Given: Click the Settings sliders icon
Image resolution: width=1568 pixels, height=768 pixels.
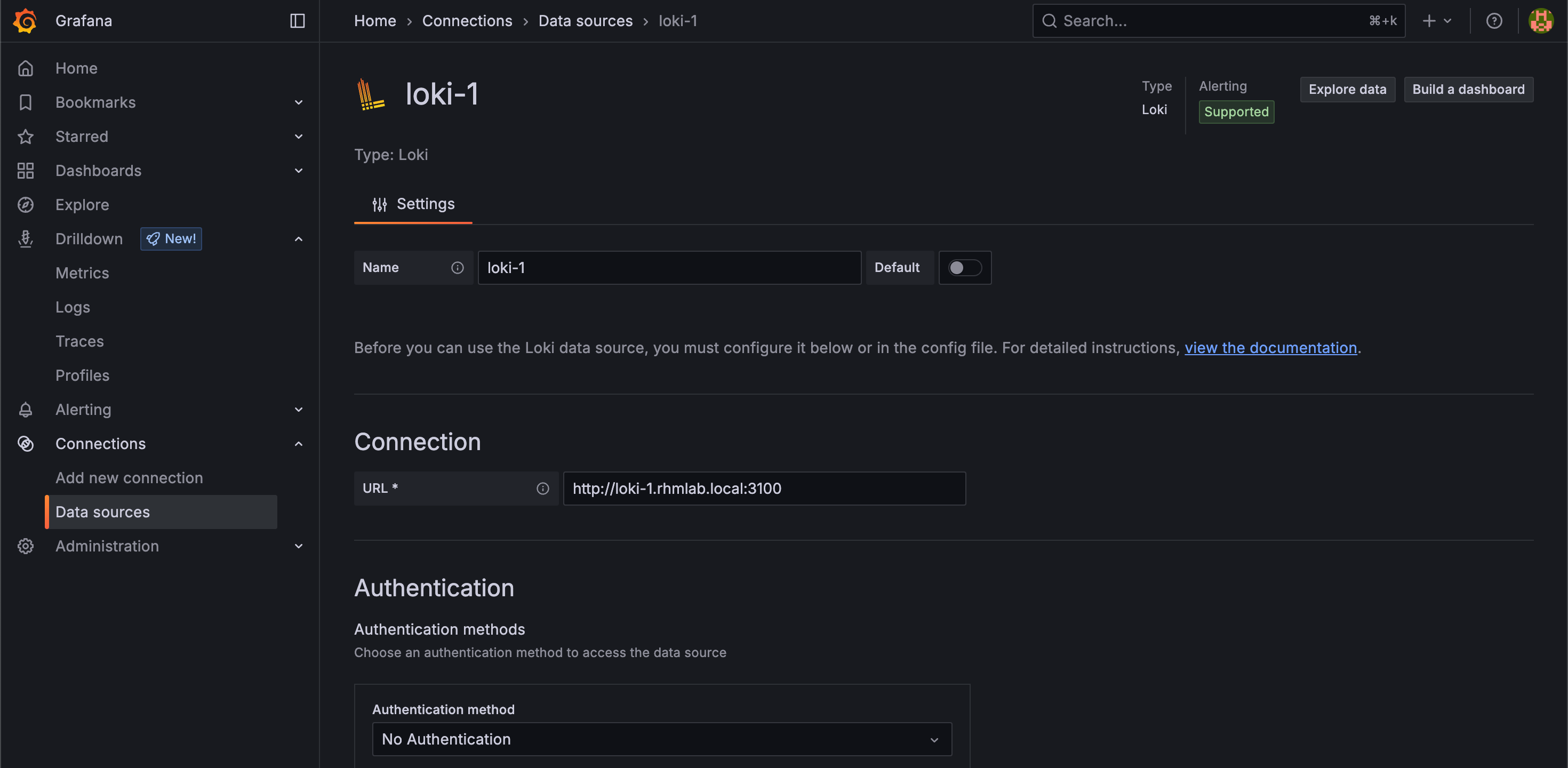Looking at the screenshot, I should point(380,204).
